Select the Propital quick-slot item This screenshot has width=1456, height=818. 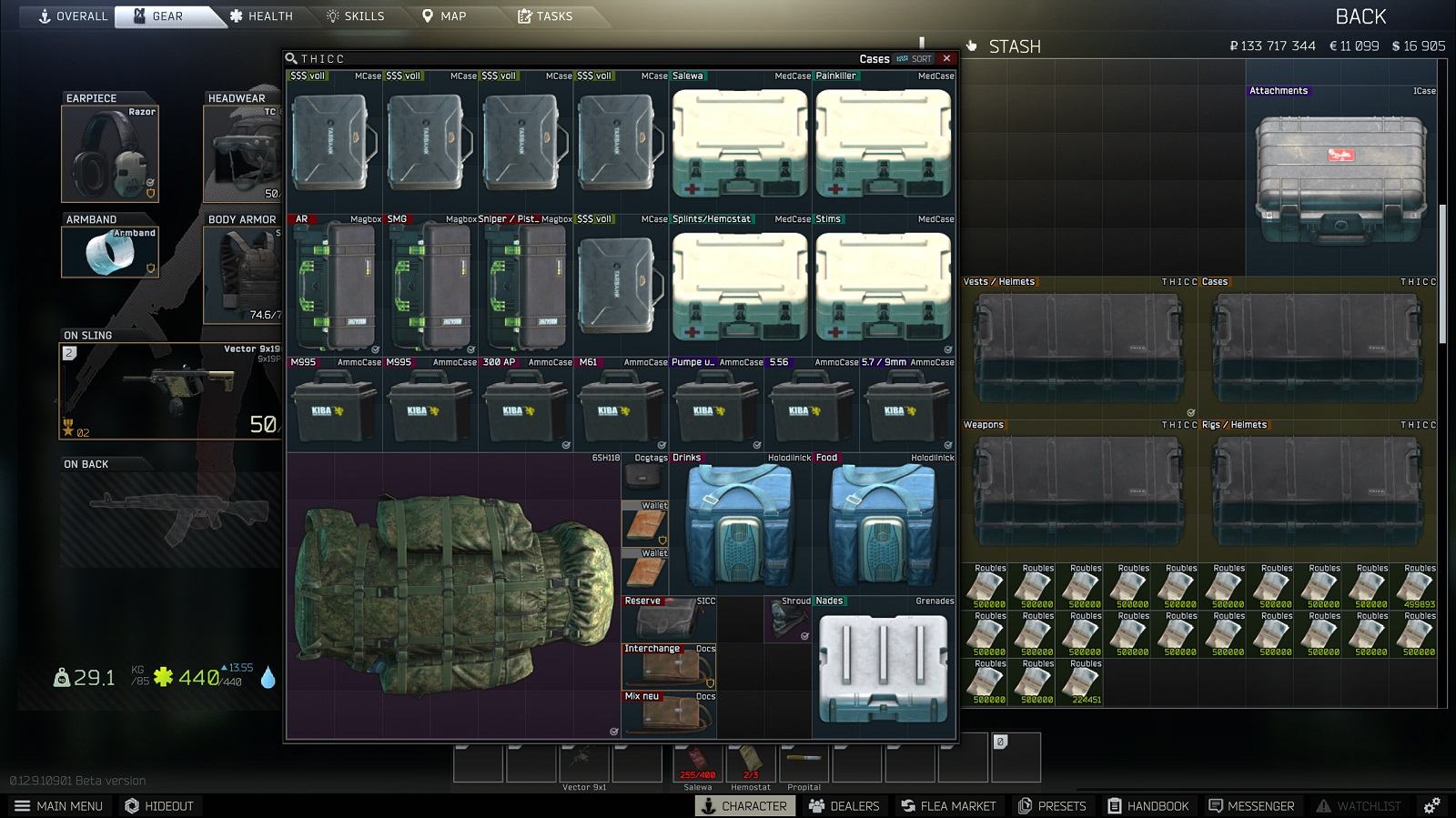point(804,762)
